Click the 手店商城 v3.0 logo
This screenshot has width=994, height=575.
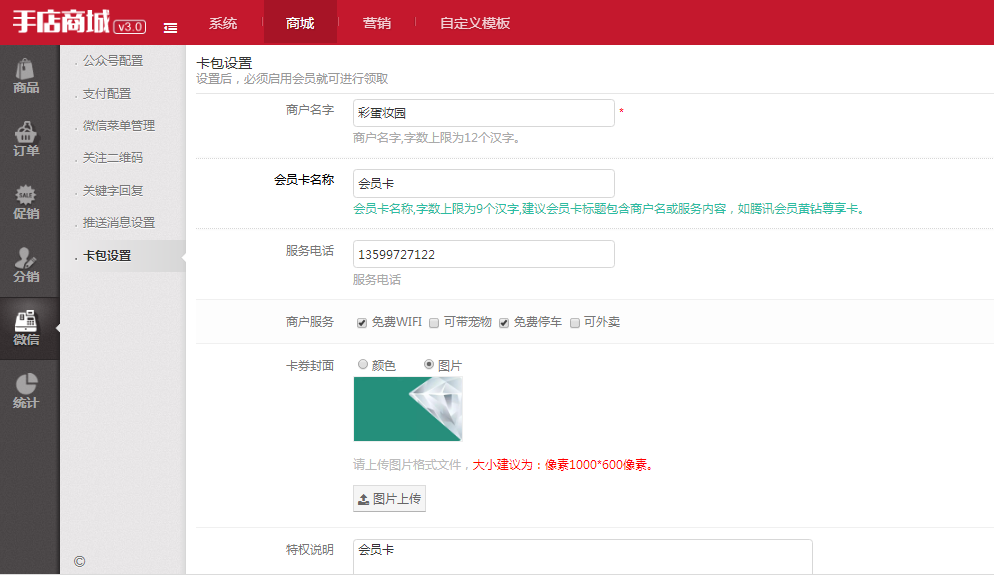[79, 22]
